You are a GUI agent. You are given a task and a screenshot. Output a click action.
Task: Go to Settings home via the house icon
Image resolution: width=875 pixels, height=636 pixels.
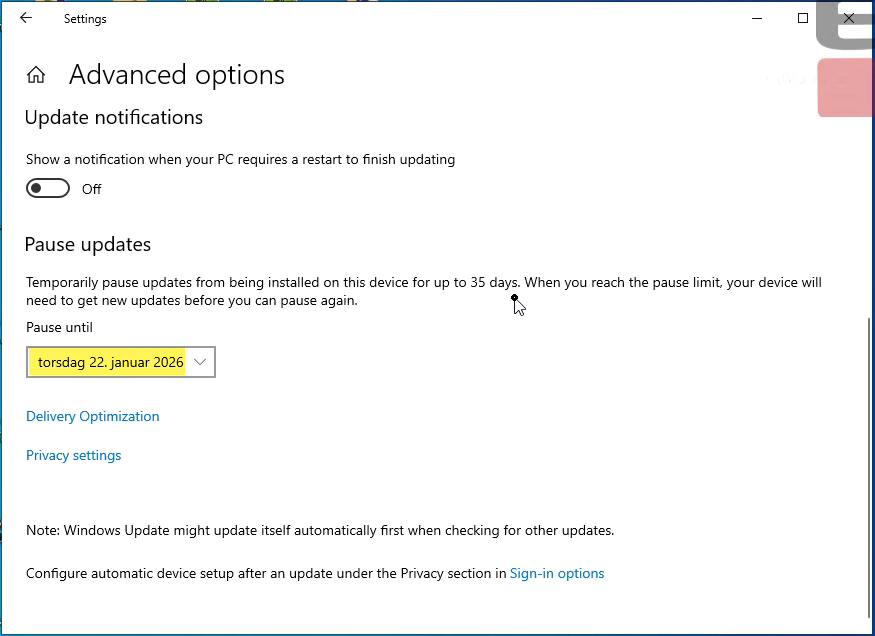click(x=36, y=75)
